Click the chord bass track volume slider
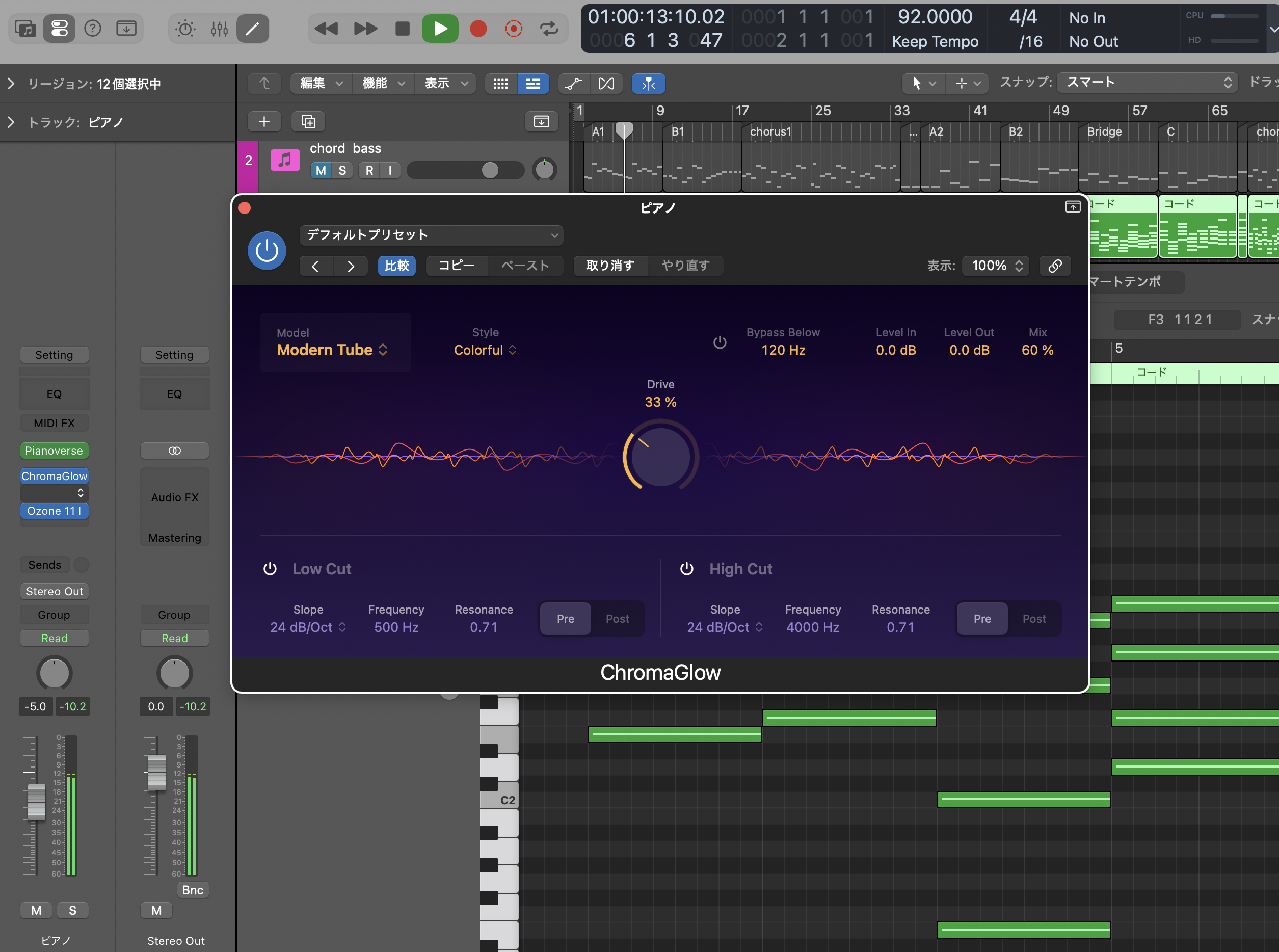Viewport: 1279px width, 952px height. pyautogui.click(x=466, y=171)
